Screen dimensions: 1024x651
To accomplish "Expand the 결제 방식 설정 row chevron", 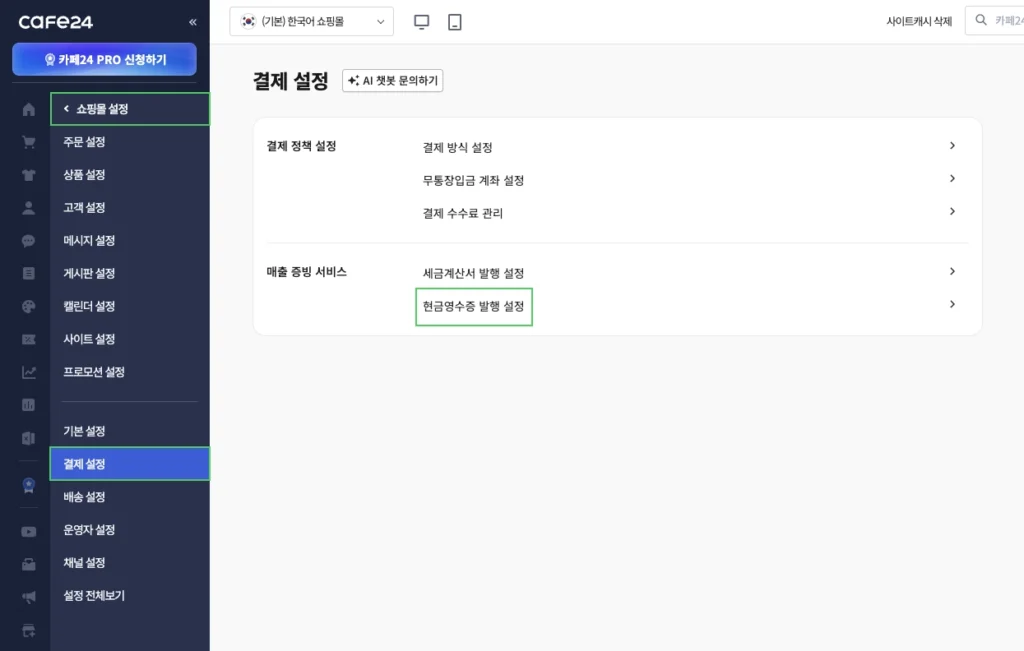I will (x=953, y=145).
